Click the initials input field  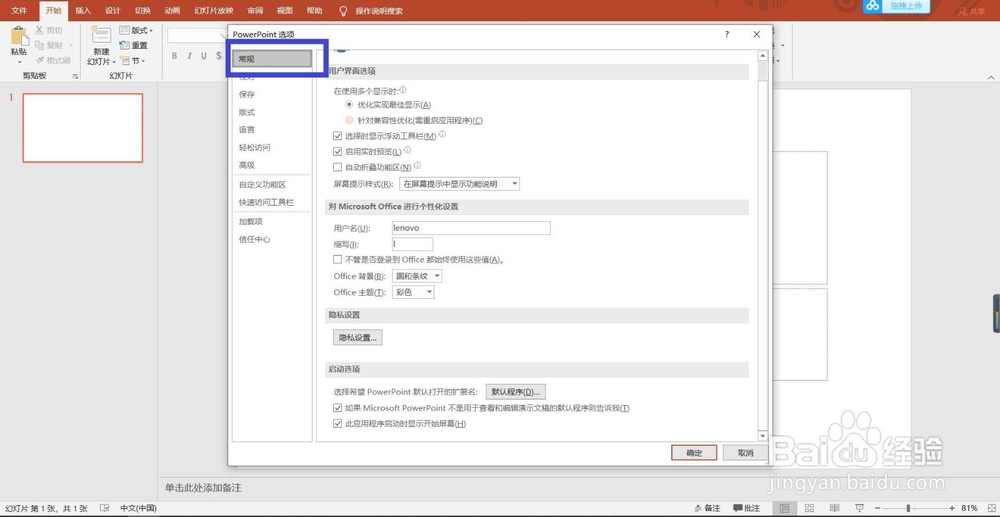point(413,244)
